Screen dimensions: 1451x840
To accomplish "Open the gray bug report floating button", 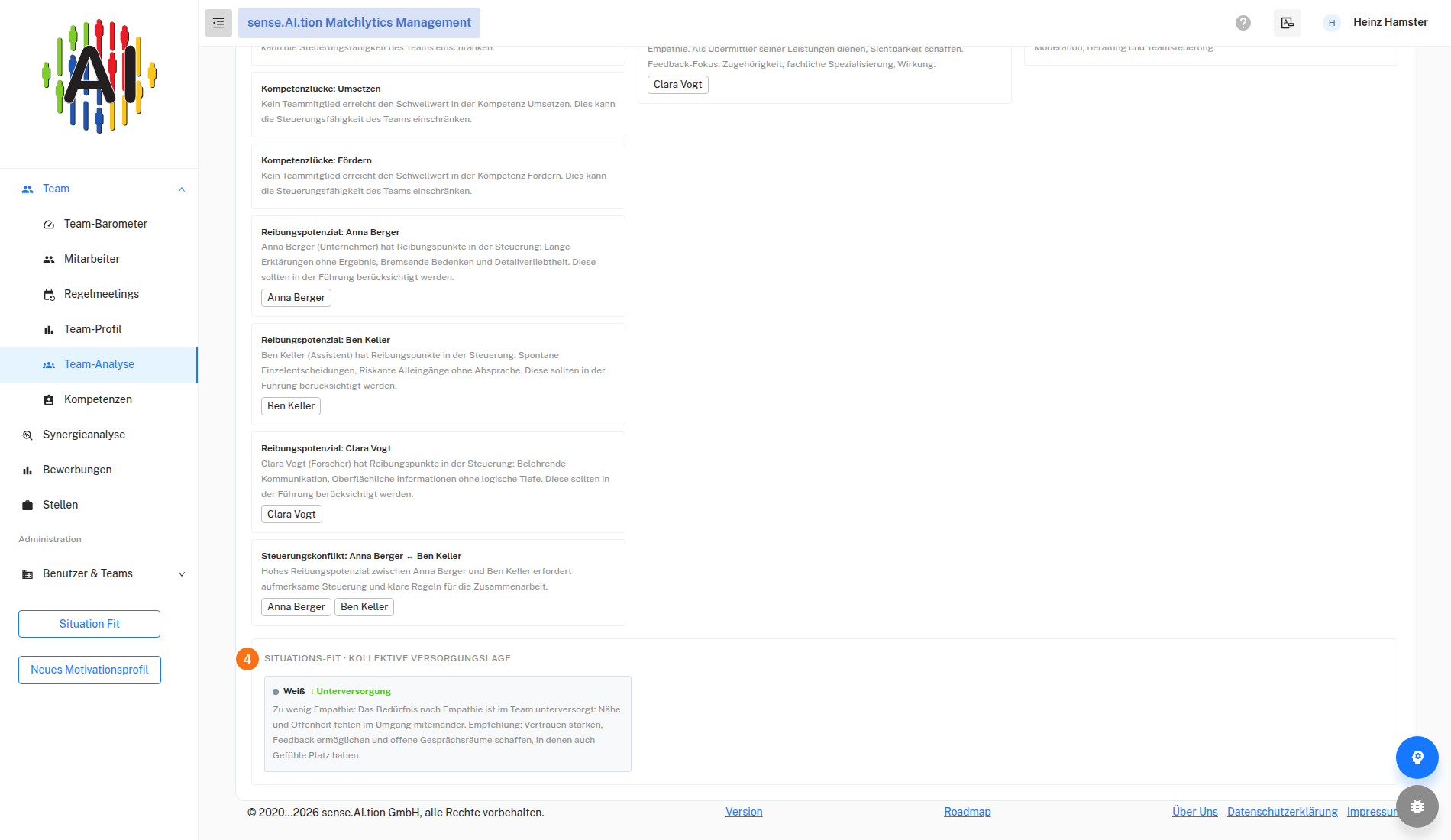I will tap(1417, 806).
